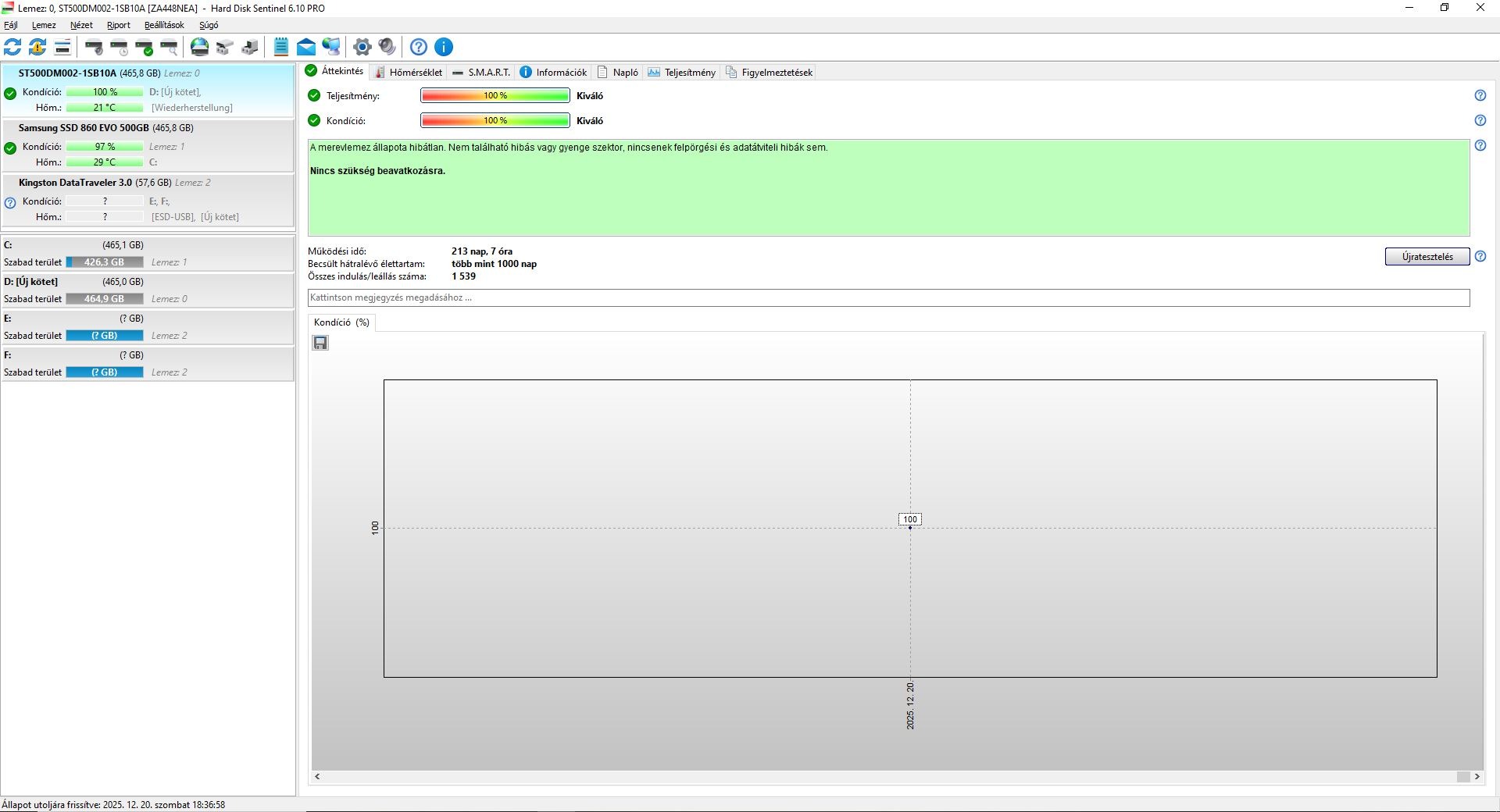
Task: Open the Lemez menu
Action: click(x=44, y=25)
